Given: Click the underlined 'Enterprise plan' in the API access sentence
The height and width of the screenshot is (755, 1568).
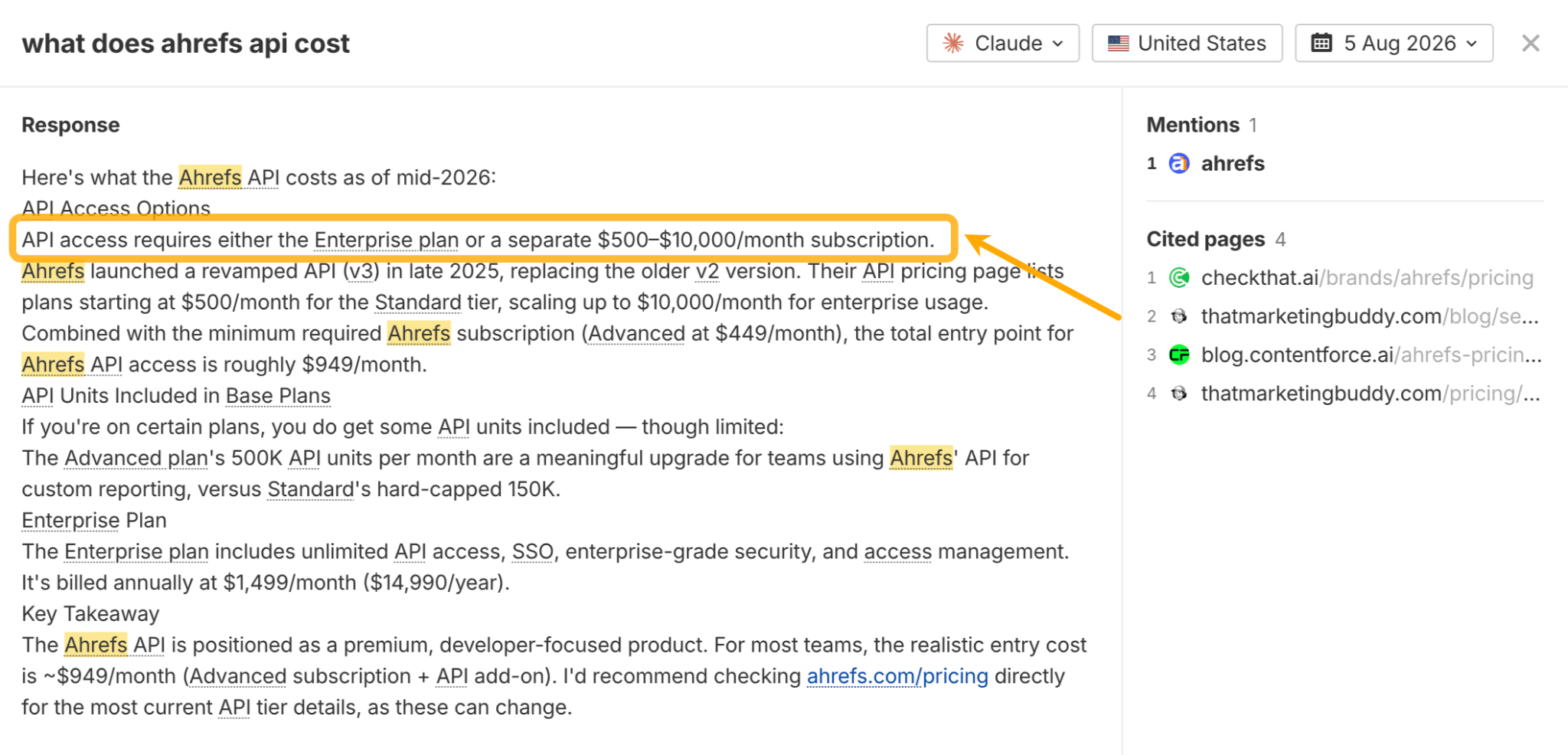Looking at the screenshot, I should [x=387, y=240].
